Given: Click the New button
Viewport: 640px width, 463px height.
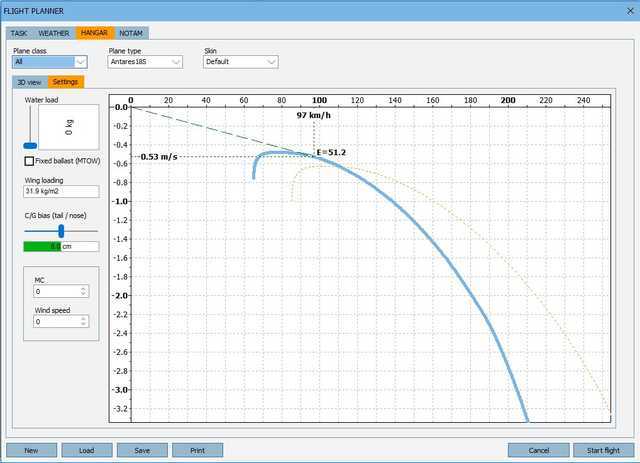Looking at the screenshot, I should click(31, 450).
